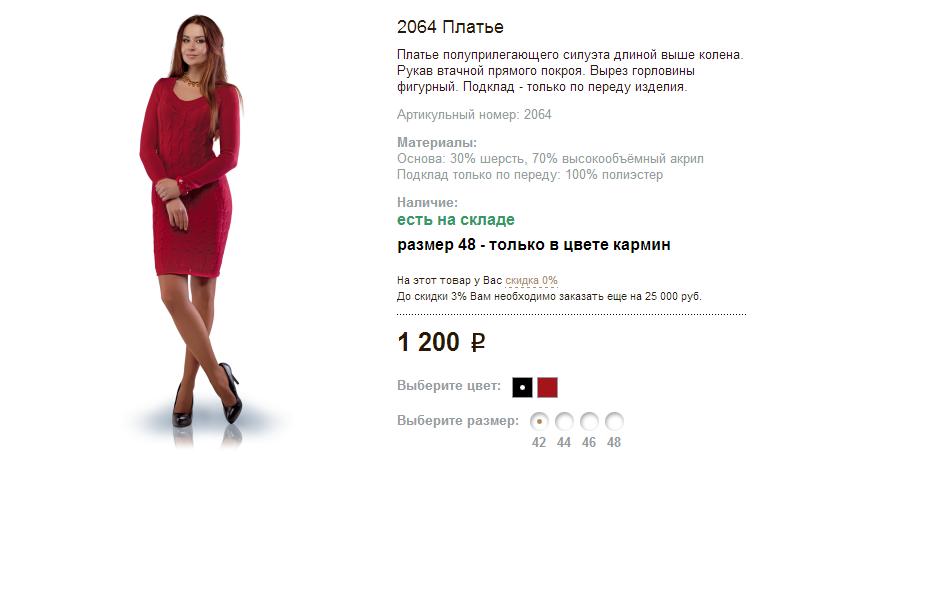Click the "размер 48 - только в цвете кармин" notice
The height and width of the screenshot is (599, 942).
533,245
